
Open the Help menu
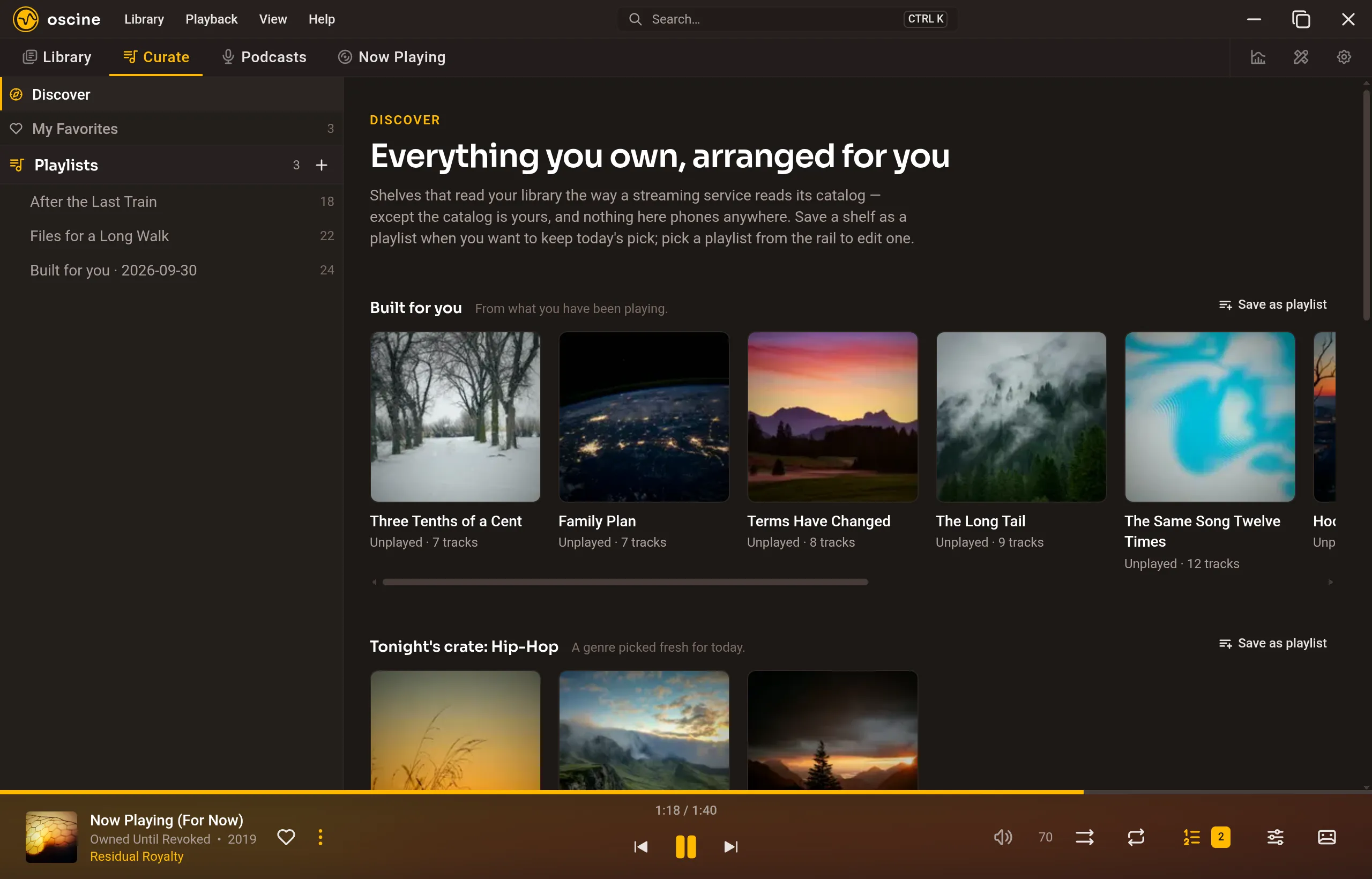coord(322,19)
